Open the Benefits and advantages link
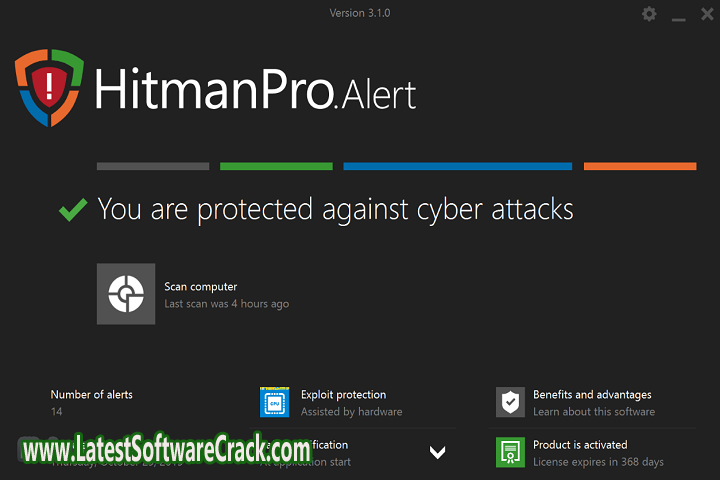720x480 pixels. (x=592, y=395)
